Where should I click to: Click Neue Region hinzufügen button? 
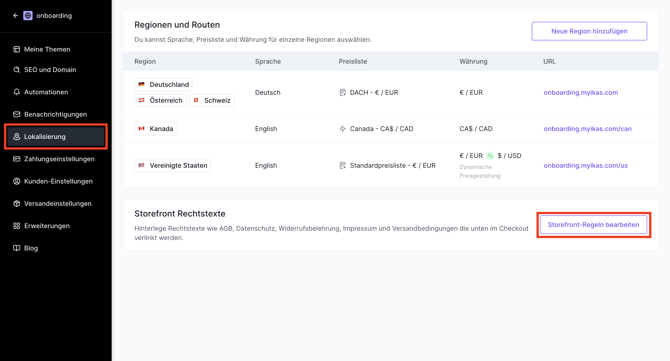(x=589, y=31)
